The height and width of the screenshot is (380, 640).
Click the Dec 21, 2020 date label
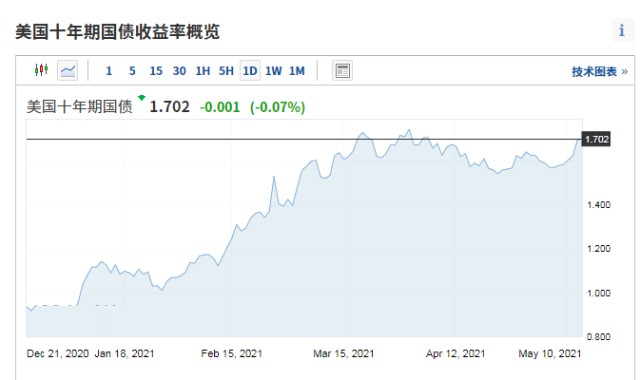[x=58, y=353]
